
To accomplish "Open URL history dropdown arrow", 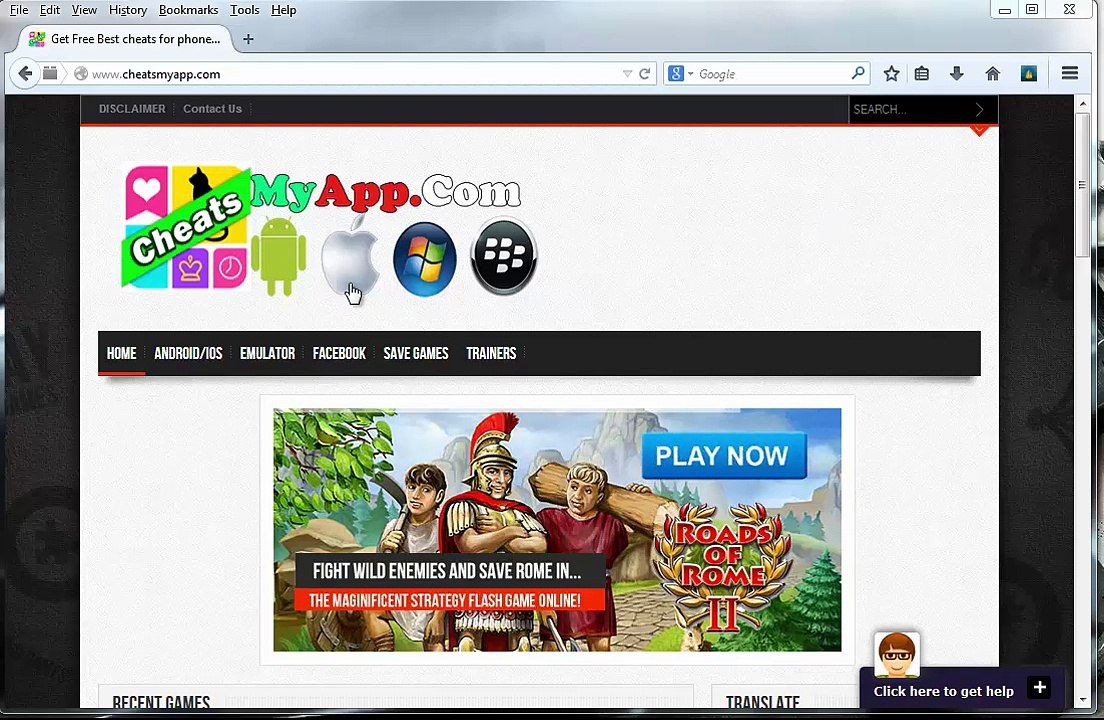I will 627,73.
